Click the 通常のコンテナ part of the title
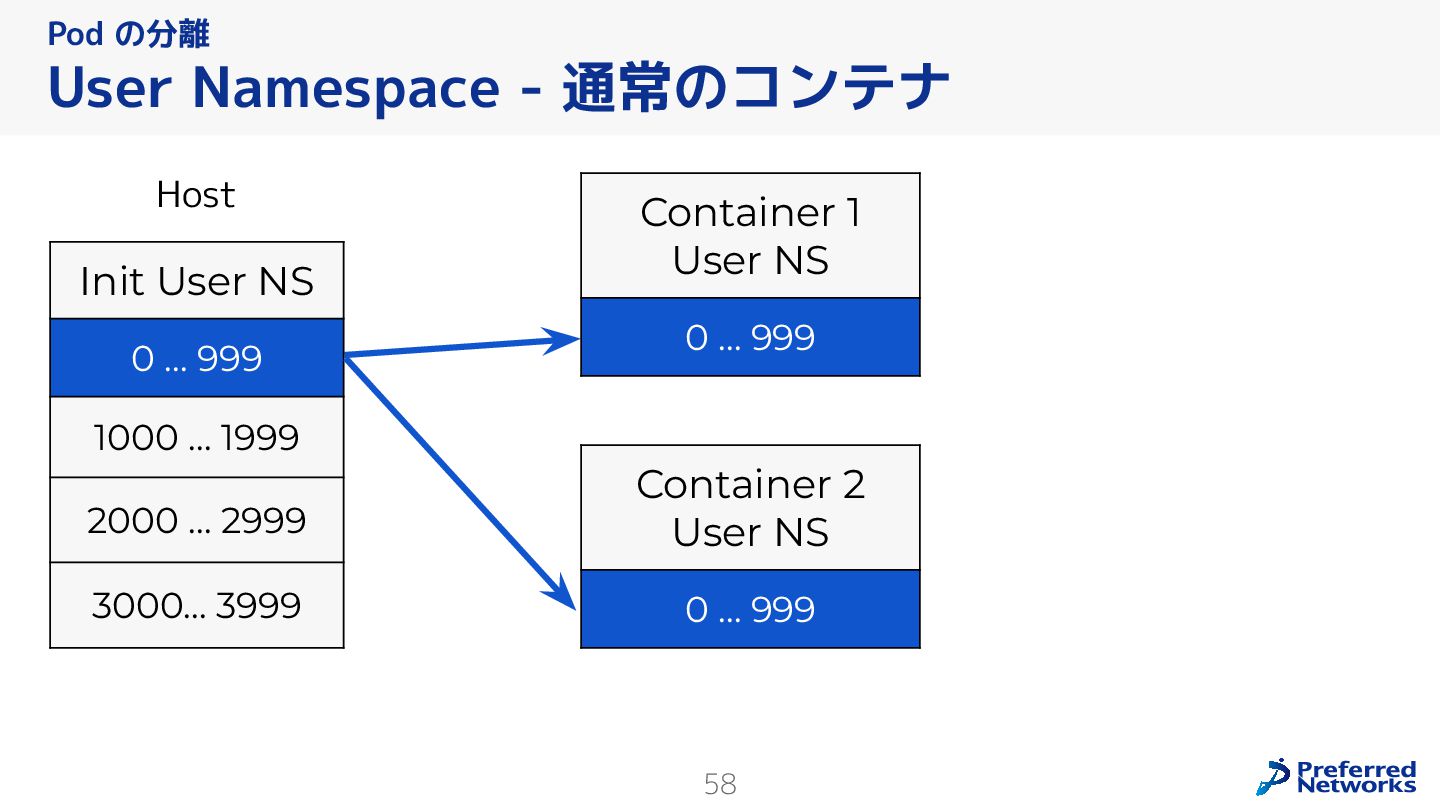Image resolution: width=1440 pixels, height=810 pixels. (755, 88)
